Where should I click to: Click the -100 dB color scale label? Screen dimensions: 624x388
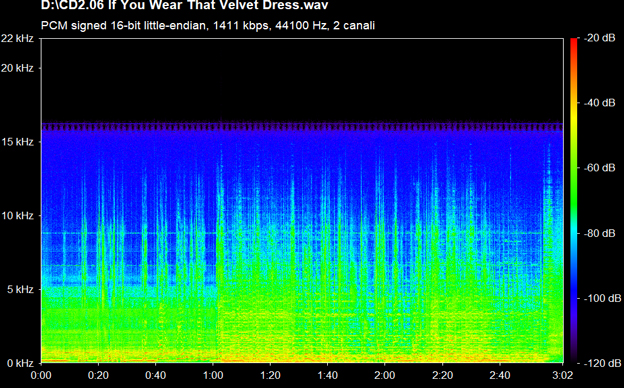[x=603, y=298]
